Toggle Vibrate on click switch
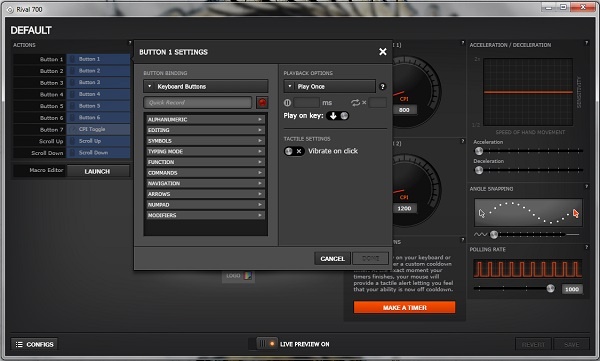The width and height of the screenshot is (600, 361). click(x=294, y=151)
